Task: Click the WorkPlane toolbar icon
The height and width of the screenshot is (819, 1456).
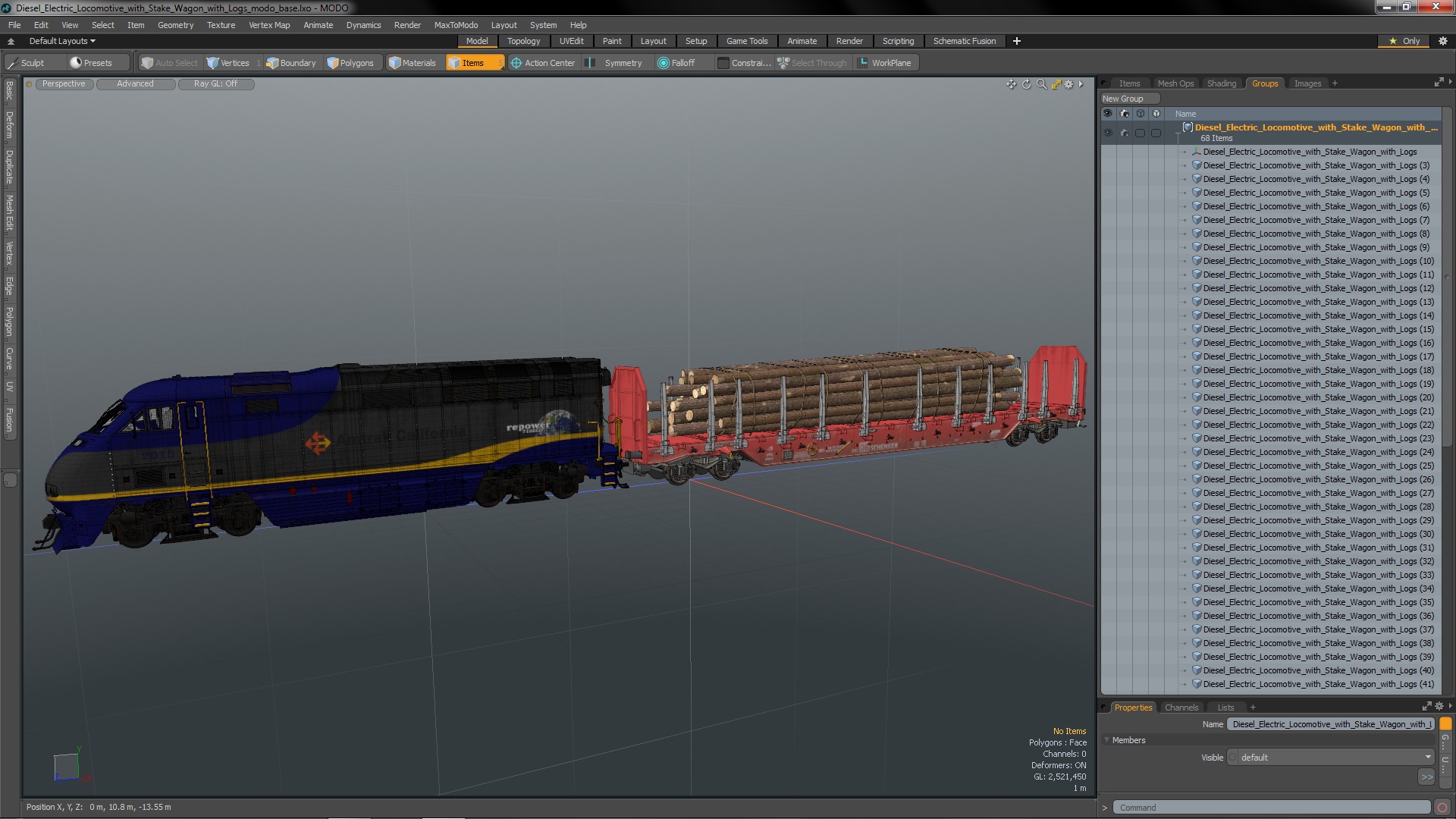Action: point(862,63)
